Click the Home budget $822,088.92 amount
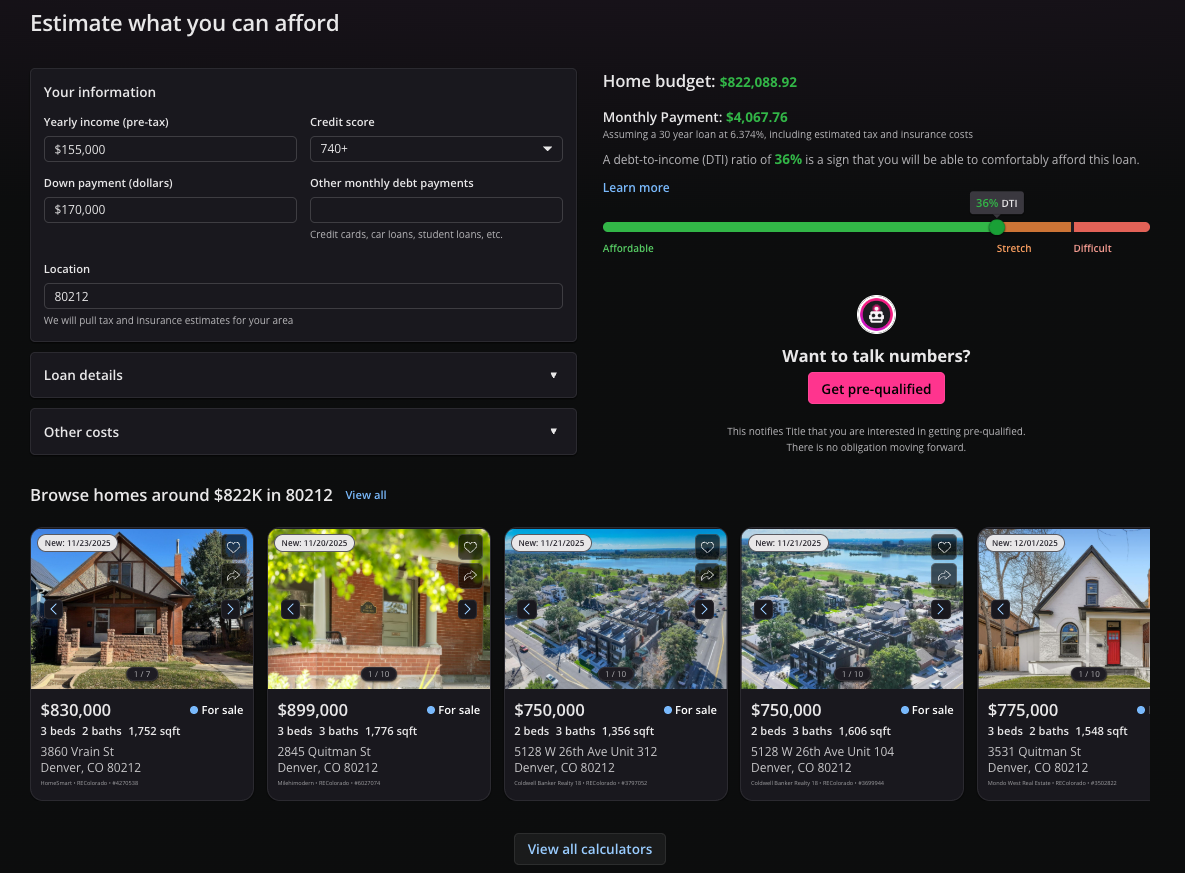The height and width of the screenshot is (873, 1185). [758, 82]
